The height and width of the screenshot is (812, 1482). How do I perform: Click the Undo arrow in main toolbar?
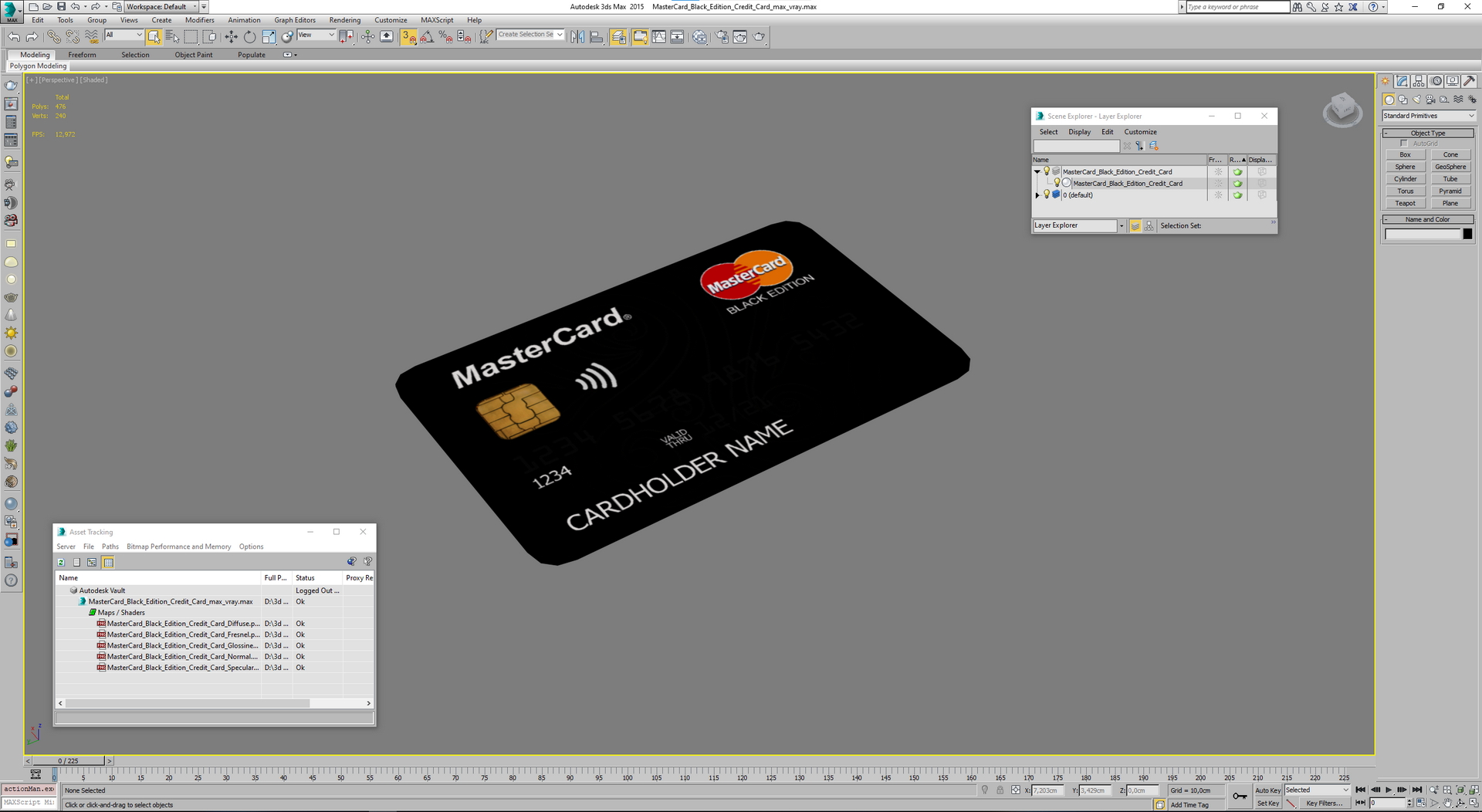tap(14, 36)
